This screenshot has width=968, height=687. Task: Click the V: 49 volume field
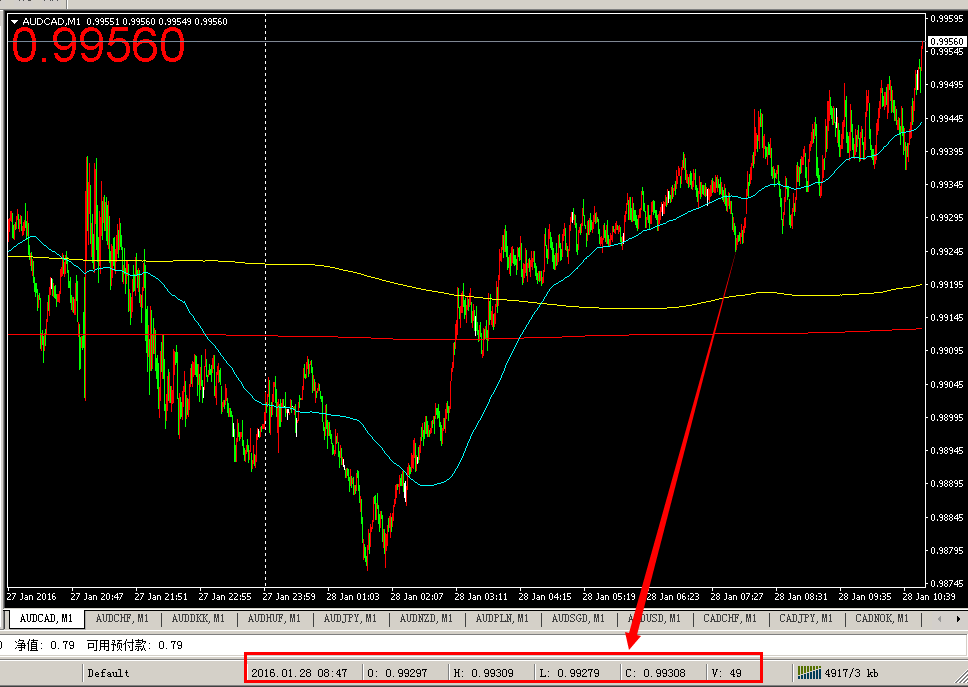tap(728, 673)
